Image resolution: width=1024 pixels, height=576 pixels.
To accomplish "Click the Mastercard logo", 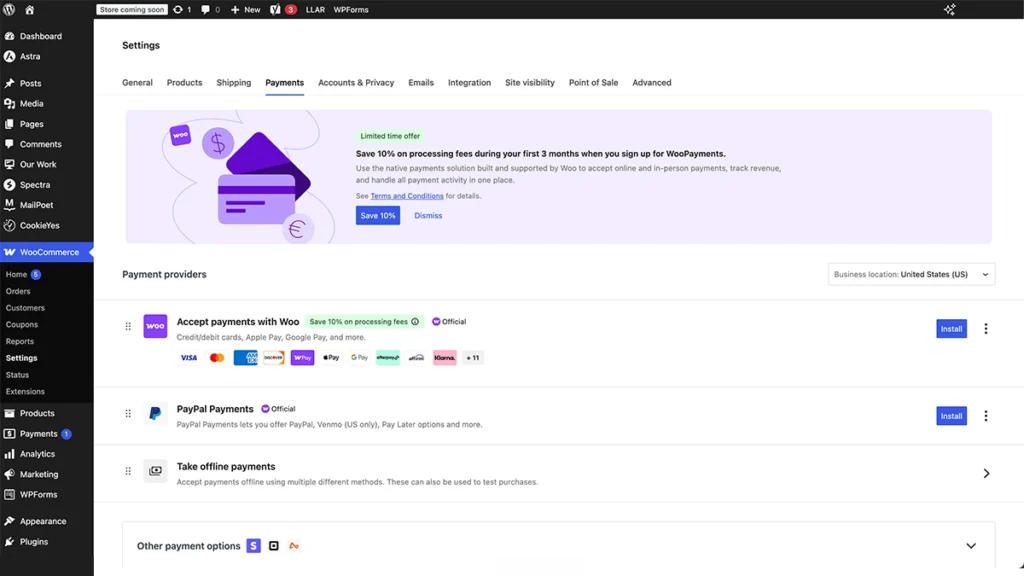I will coord(217,357).
